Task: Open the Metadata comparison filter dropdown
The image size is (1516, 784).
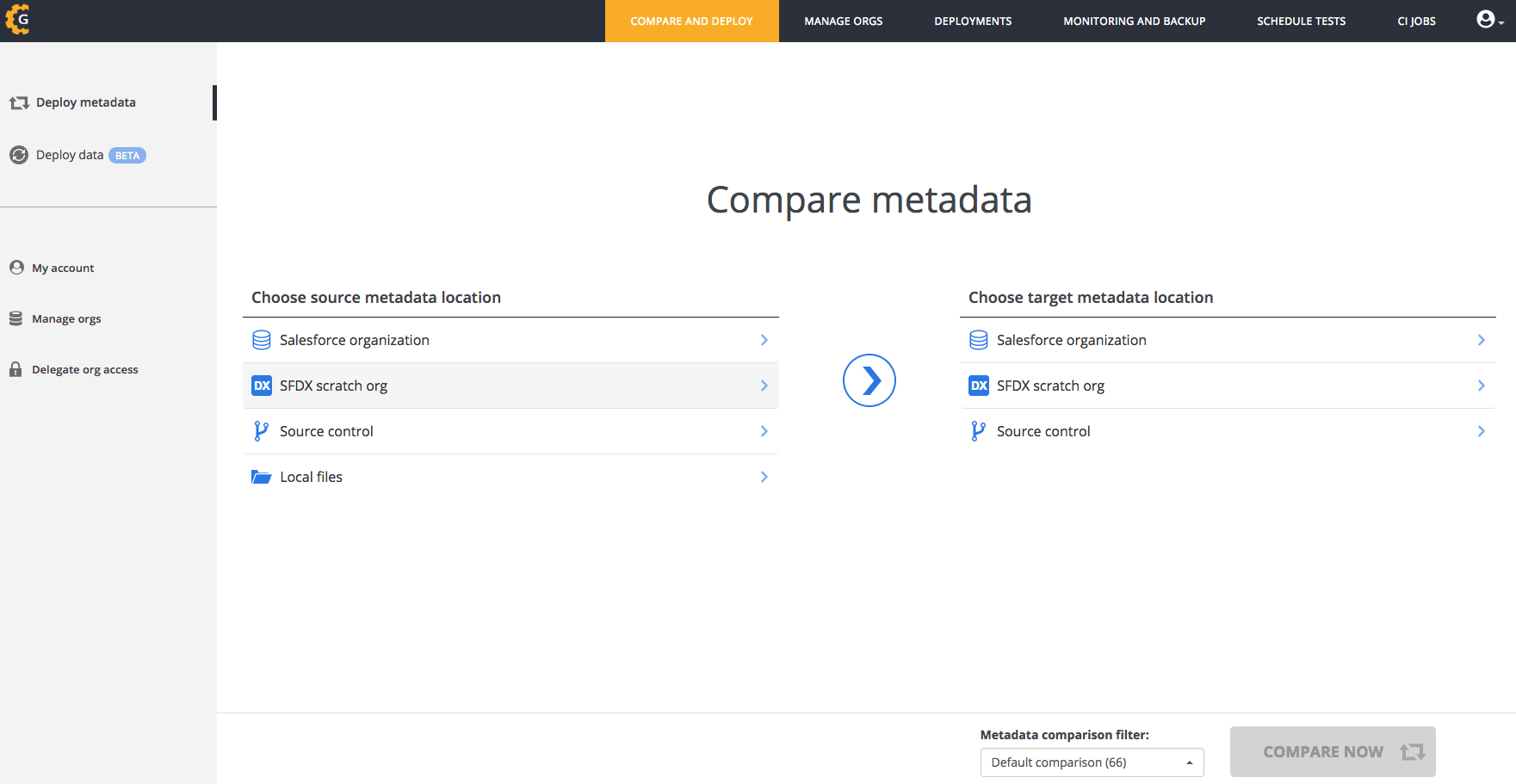Action: click(x=1091, y=762)
